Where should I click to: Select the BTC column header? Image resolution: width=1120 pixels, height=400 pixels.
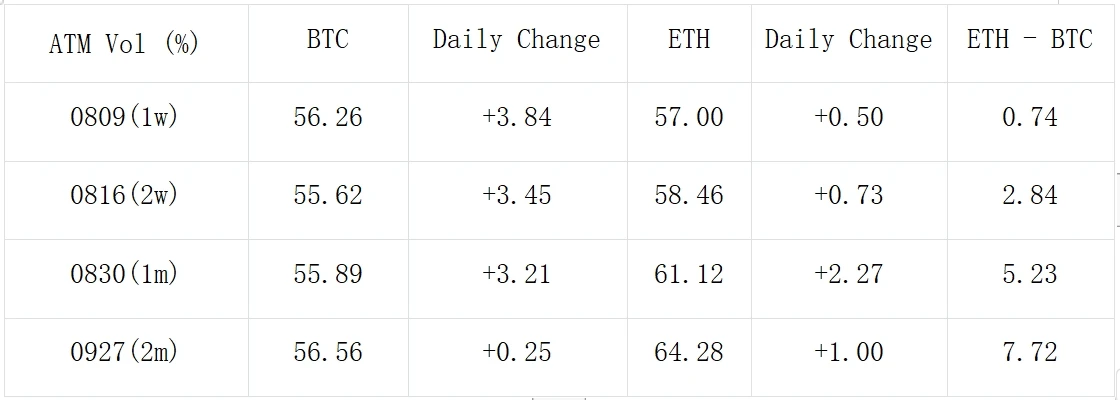pos(328,40)
